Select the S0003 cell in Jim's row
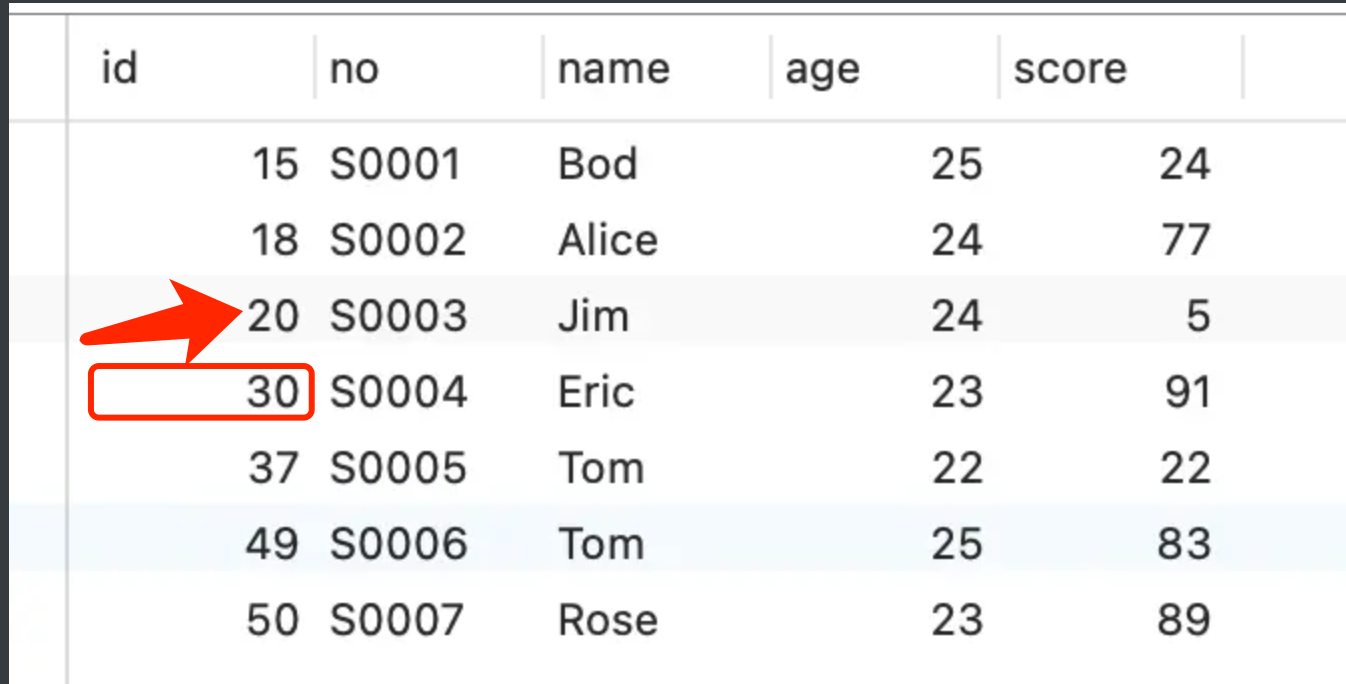 click(x=398, y=316)
